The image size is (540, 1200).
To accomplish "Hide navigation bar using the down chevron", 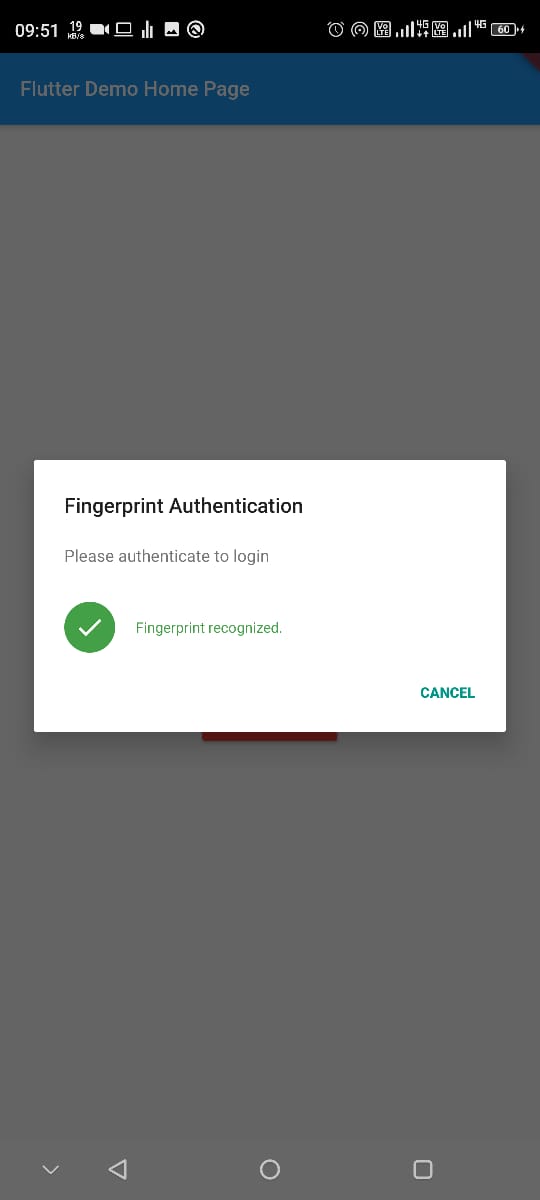I will [x=51, y=1169].
